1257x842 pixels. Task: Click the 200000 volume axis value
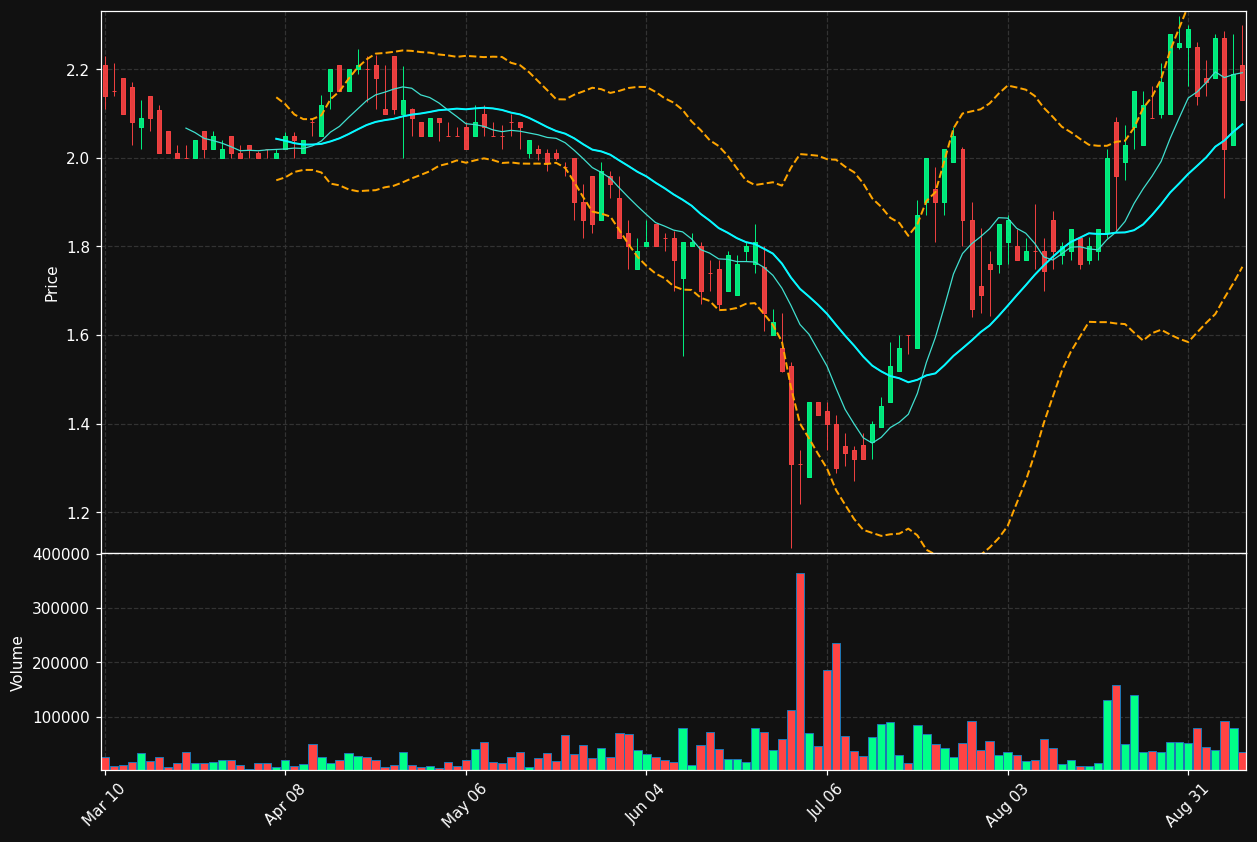click(x=62, y=663)
